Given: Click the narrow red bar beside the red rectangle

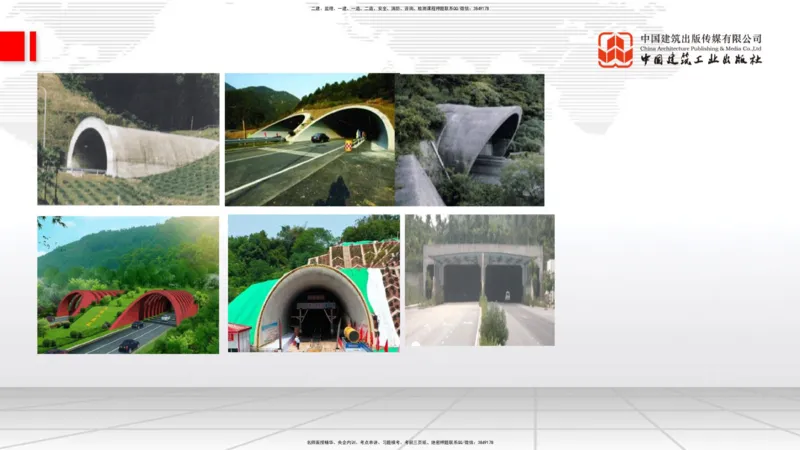Looking at the screenshot, I should (32, 46).
